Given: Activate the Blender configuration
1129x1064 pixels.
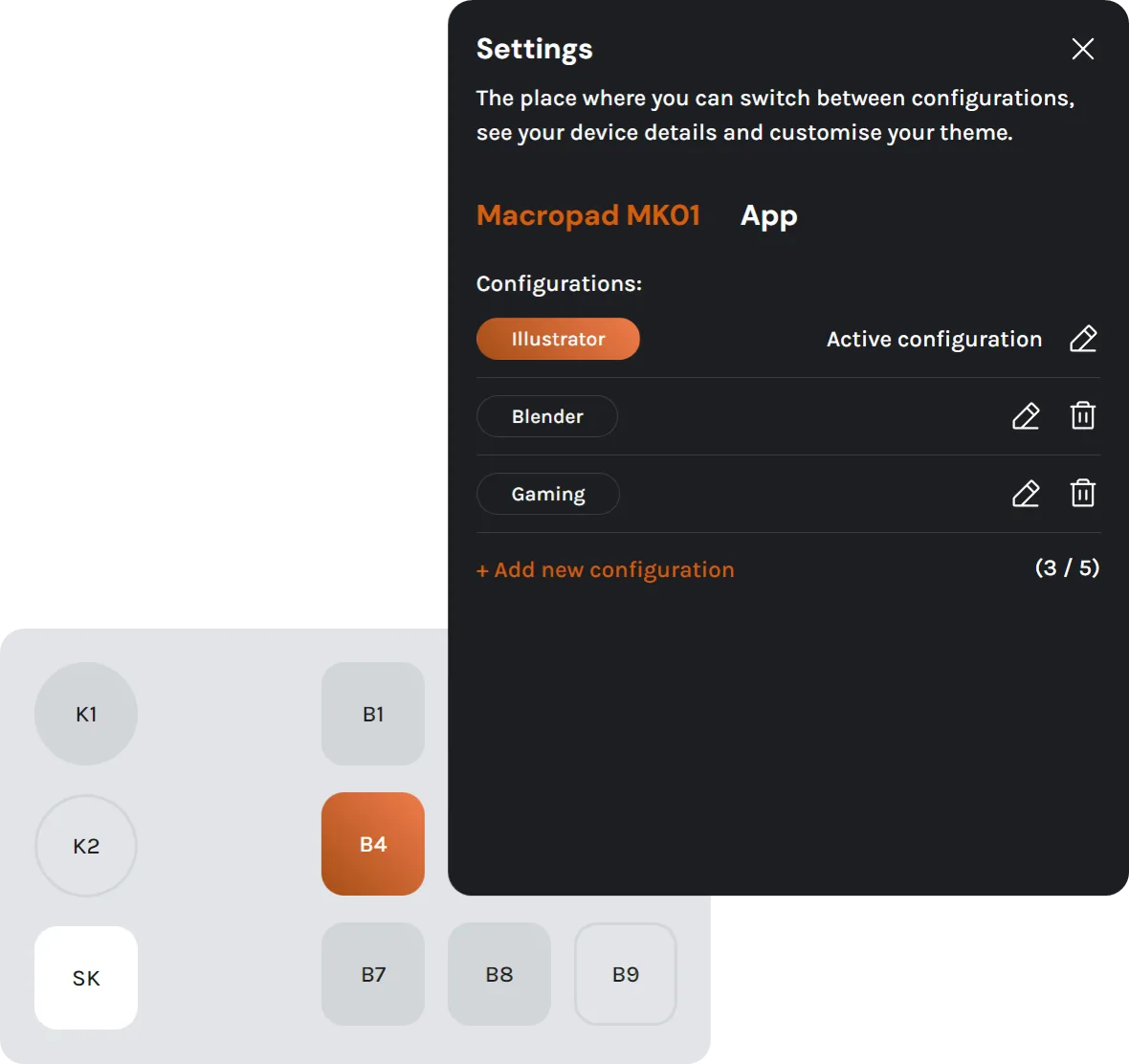Looking at the screenshot, I should coord(546,416).
